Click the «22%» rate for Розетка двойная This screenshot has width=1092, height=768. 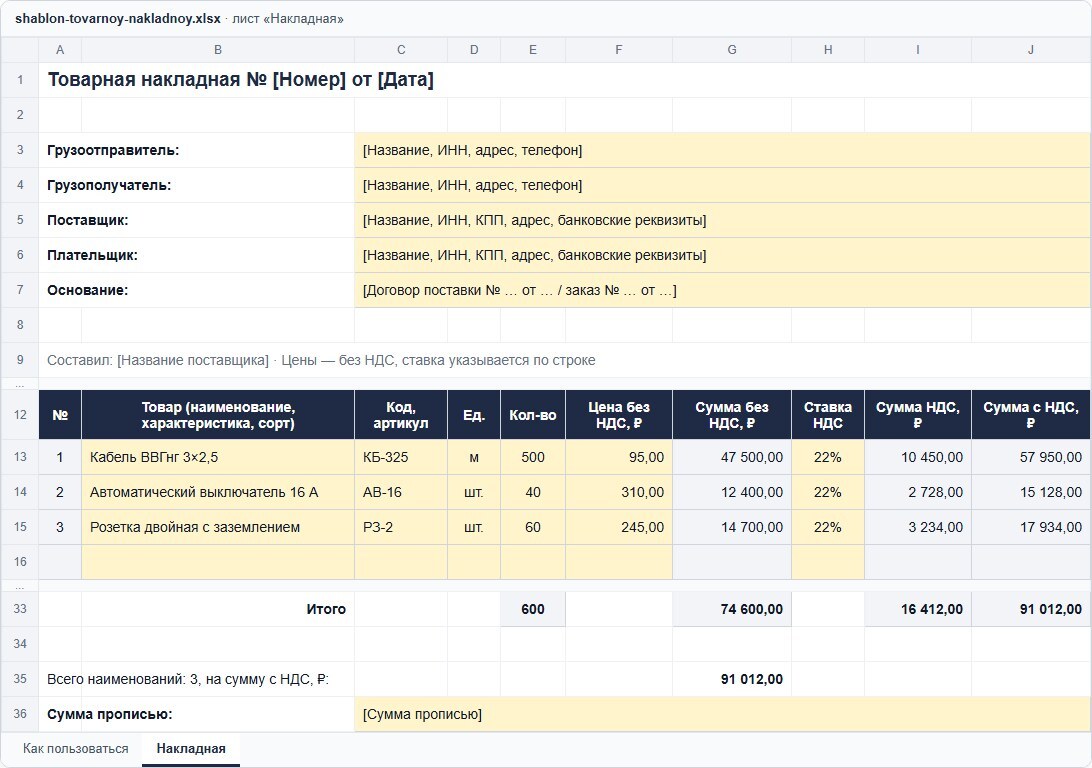tap(828, 527)
